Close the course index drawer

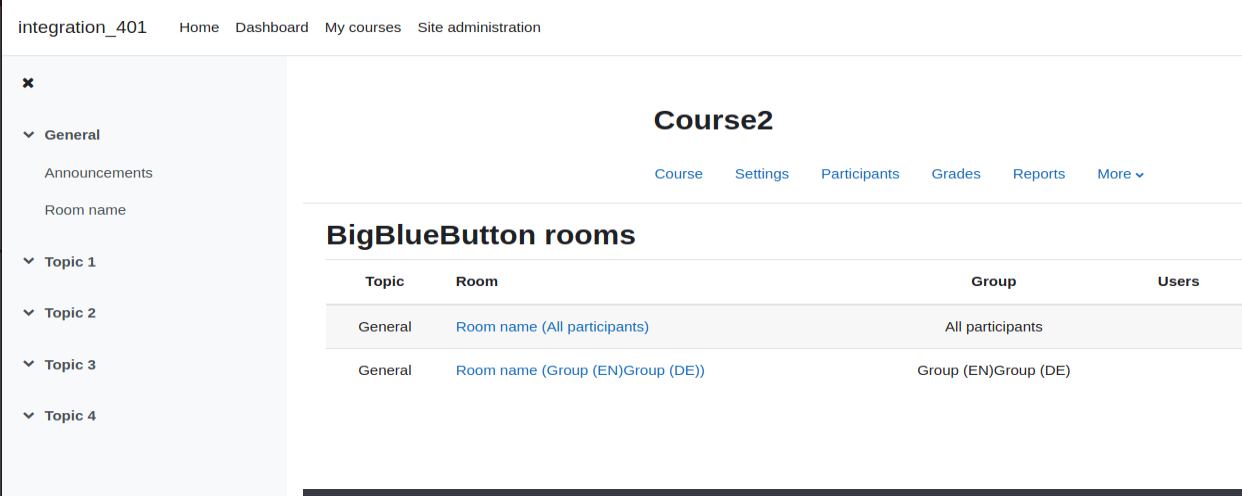(x=28, y=83)
